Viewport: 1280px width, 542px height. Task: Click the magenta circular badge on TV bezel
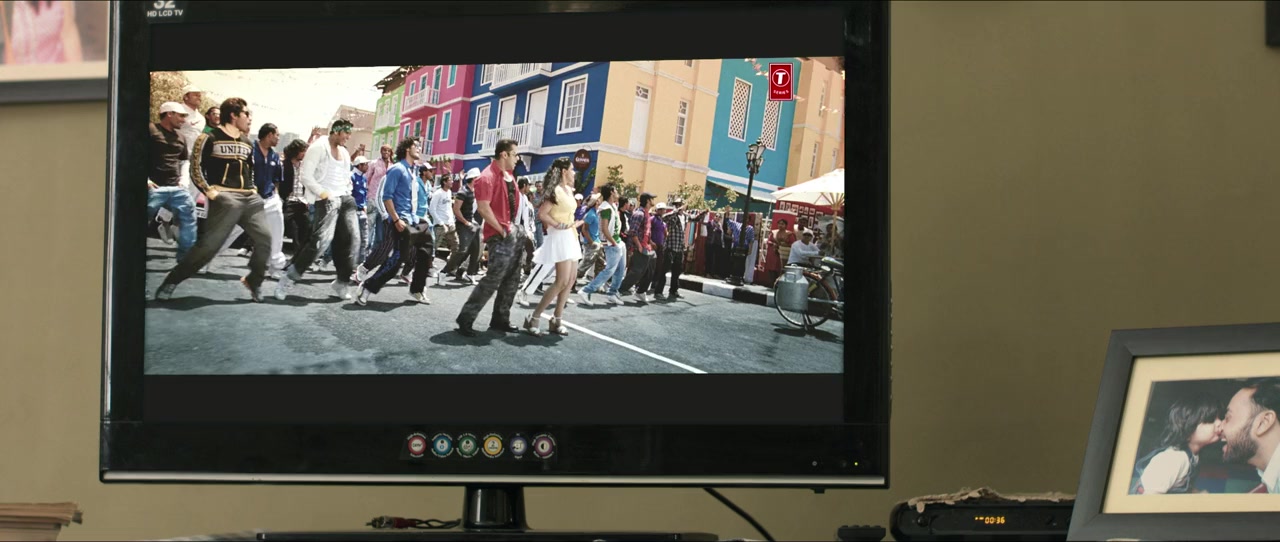(x=543, y=446)
